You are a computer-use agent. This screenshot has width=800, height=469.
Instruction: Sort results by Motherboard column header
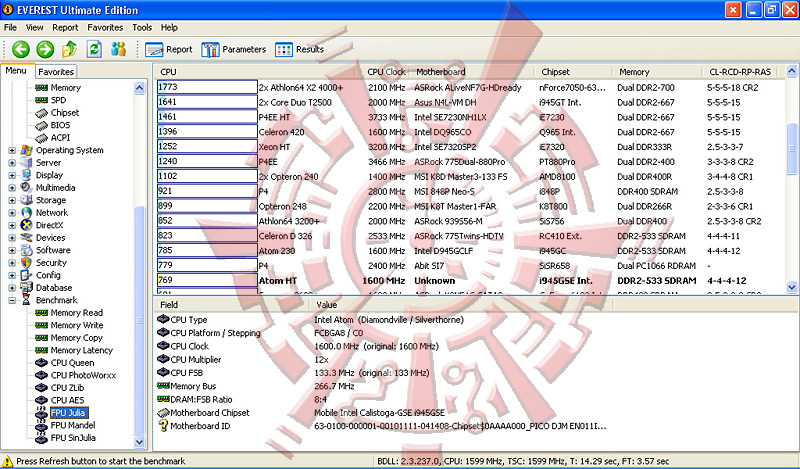point(471,72)
